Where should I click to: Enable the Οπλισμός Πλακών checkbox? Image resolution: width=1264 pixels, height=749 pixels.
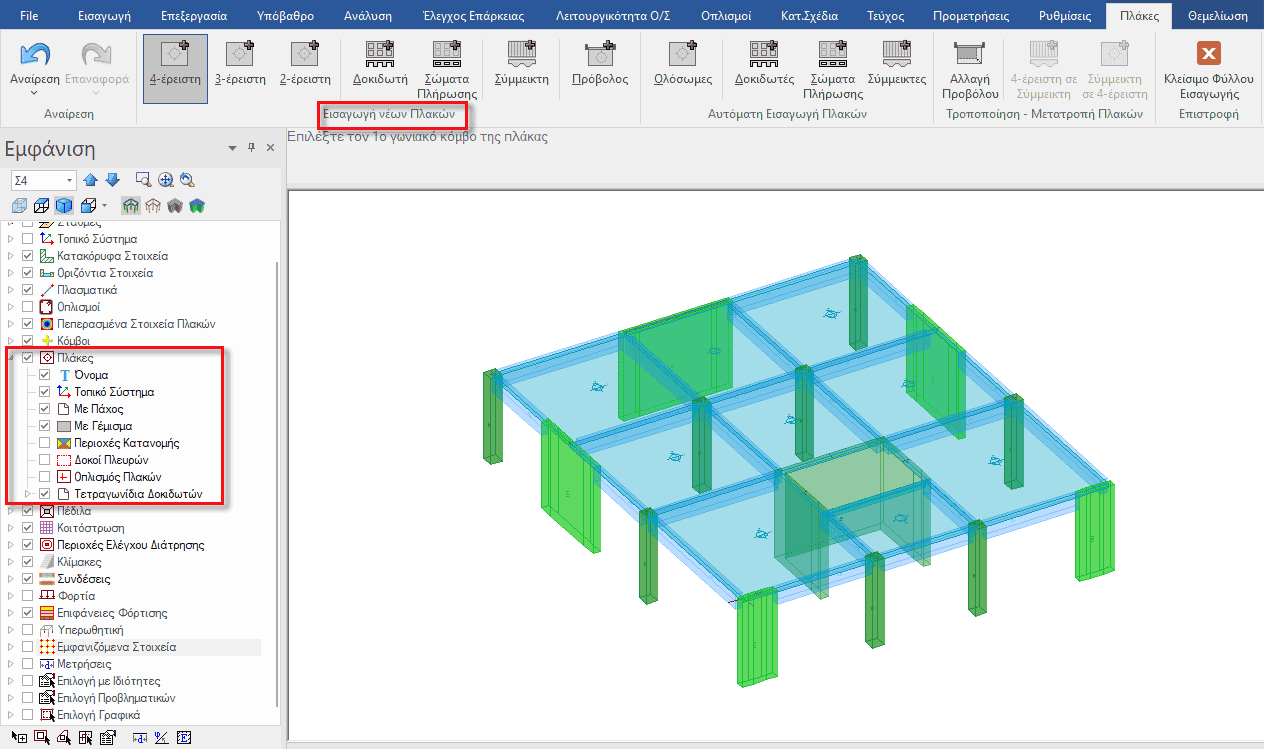(x=44, y=477)
